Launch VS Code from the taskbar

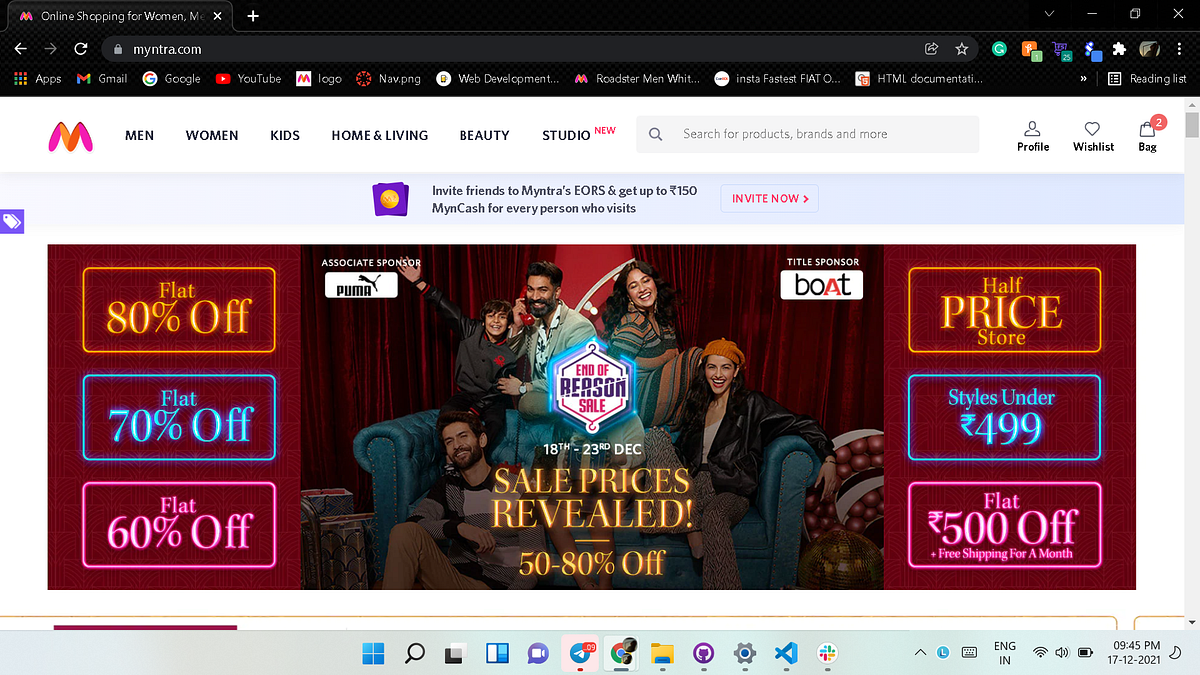(x=786, y=653)
